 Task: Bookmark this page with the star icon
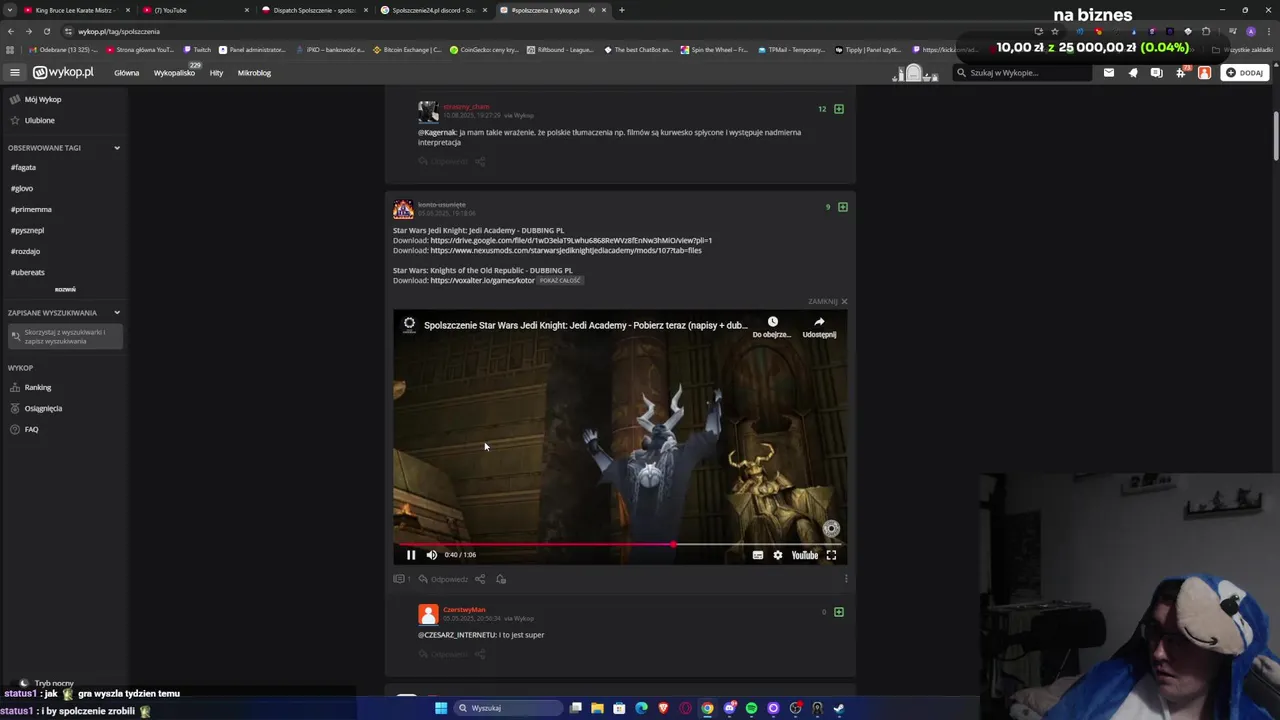[x=1054, y=31]
